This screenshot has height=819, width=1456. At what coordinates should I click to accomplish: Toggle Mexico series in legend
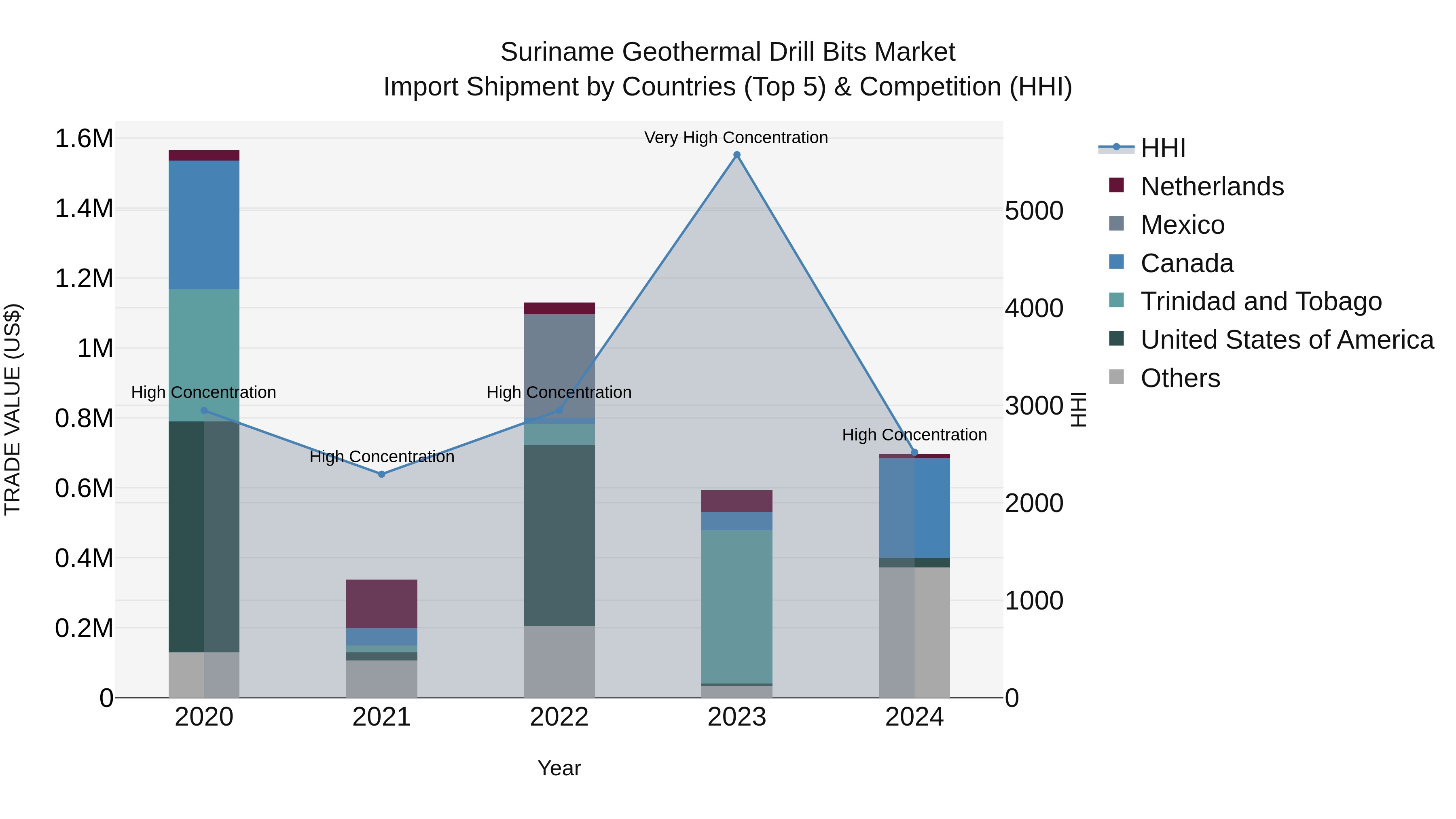tap(1166, 225)
